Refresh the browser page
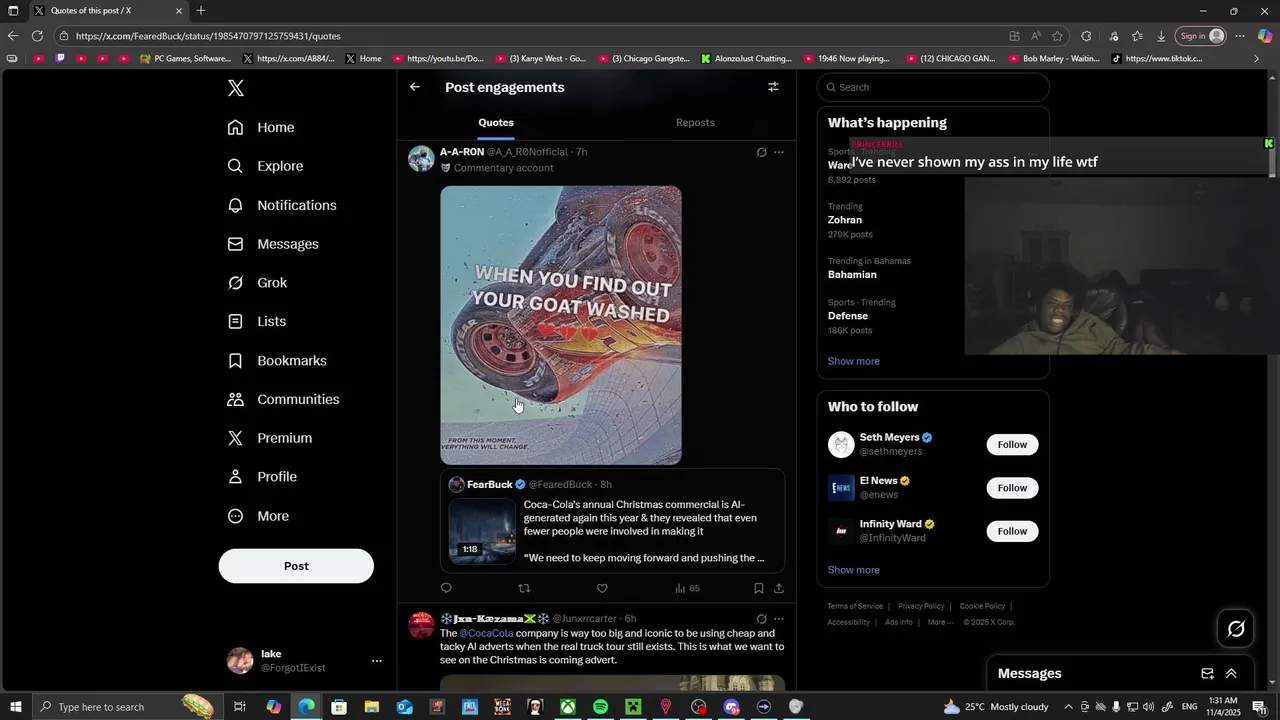The width and height of the screenshot is (1280, 720). coord(37,36)
